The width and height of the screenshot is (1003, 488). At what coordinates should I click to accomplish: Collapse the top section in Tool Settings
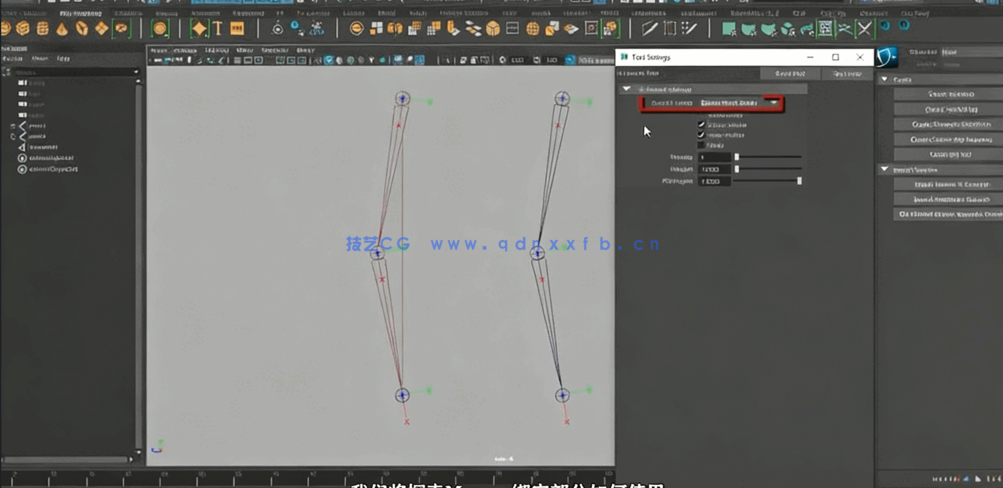(x=627, y=89)
